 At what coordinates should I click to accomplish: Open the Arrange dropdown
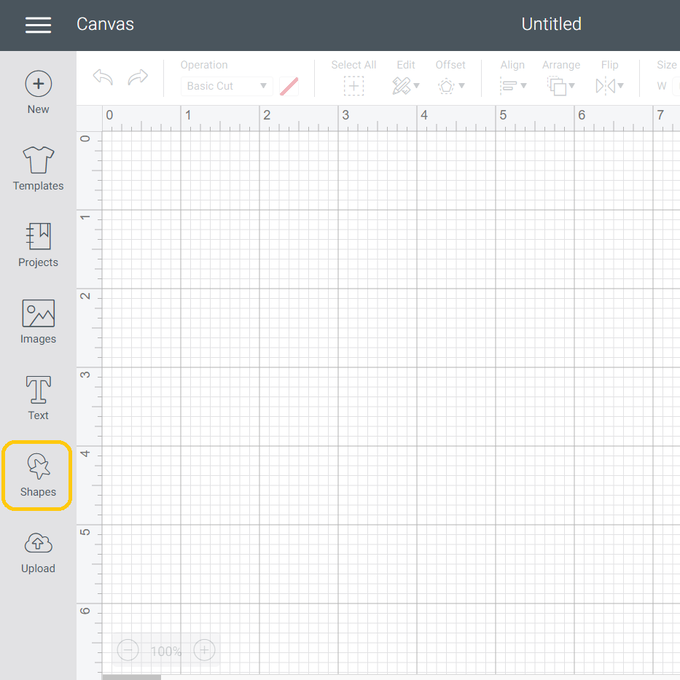point(561,86)
